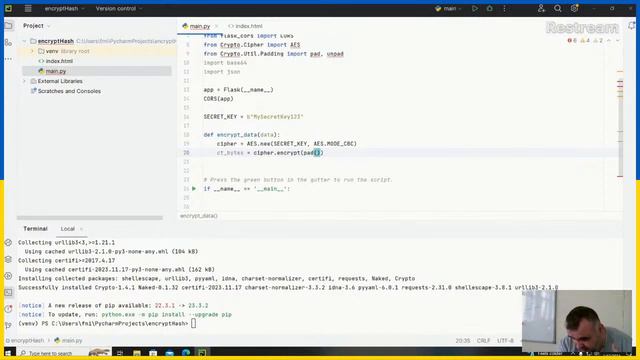Click the encryptHash breadcrumb in status bar
Image resolution: width=640 pixels, height=360 pixels.
25,340
